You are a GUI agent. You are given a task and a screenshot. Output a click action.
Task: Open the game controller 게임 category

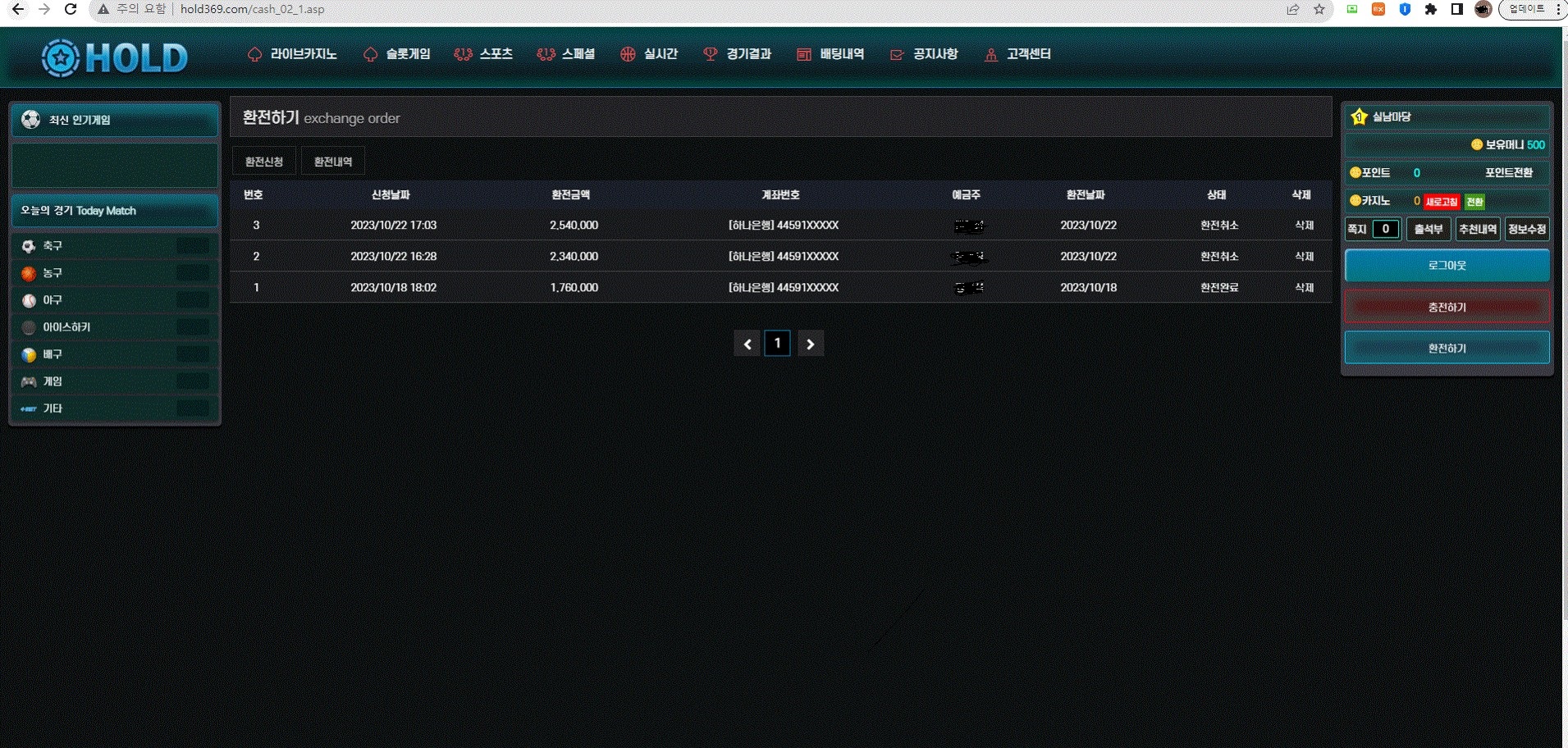pos(29,381)
